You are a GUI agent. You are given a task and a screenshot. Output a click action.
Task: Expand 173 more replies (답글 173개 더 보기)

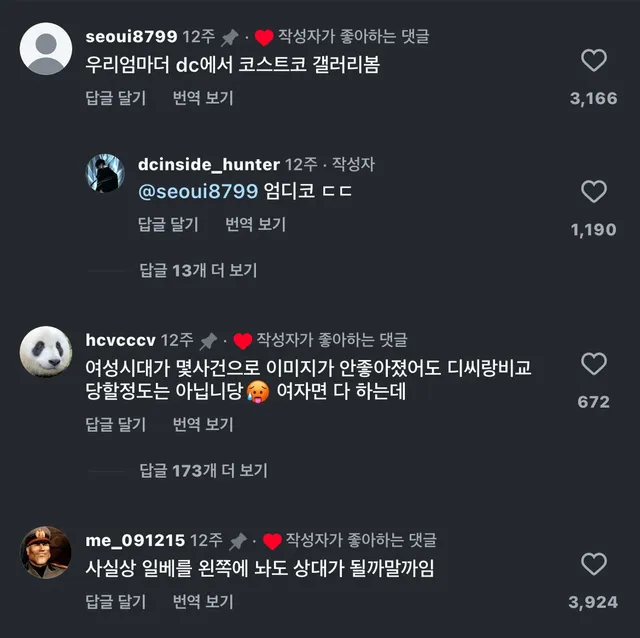(203, 470)
